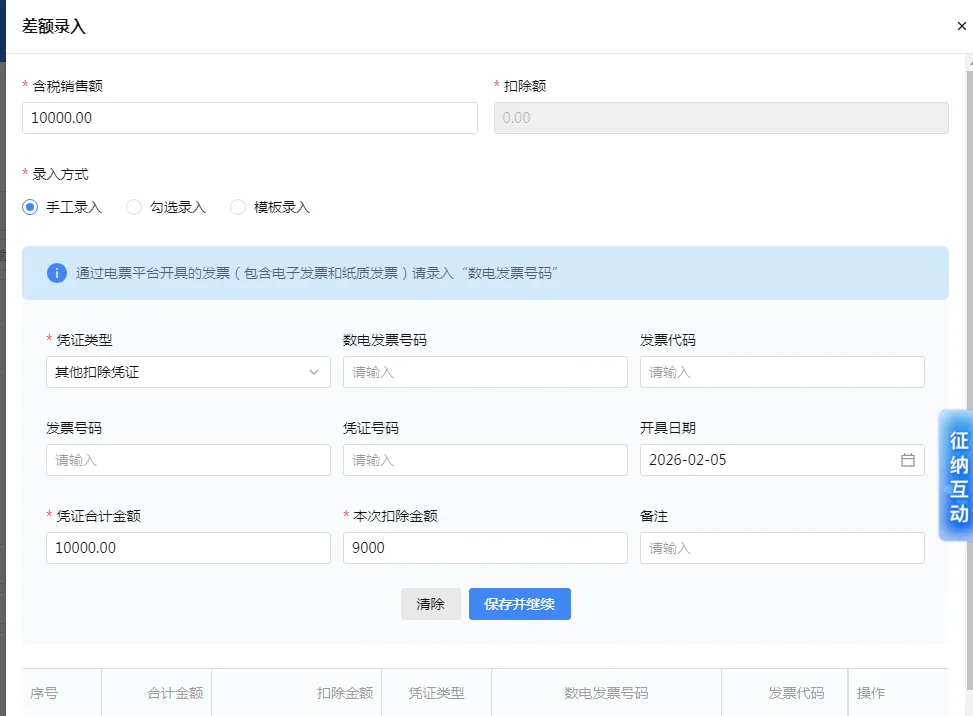Open the 征纳互动 floating widget
This screenshot has width=973, height=716.
tap(956, 475)
